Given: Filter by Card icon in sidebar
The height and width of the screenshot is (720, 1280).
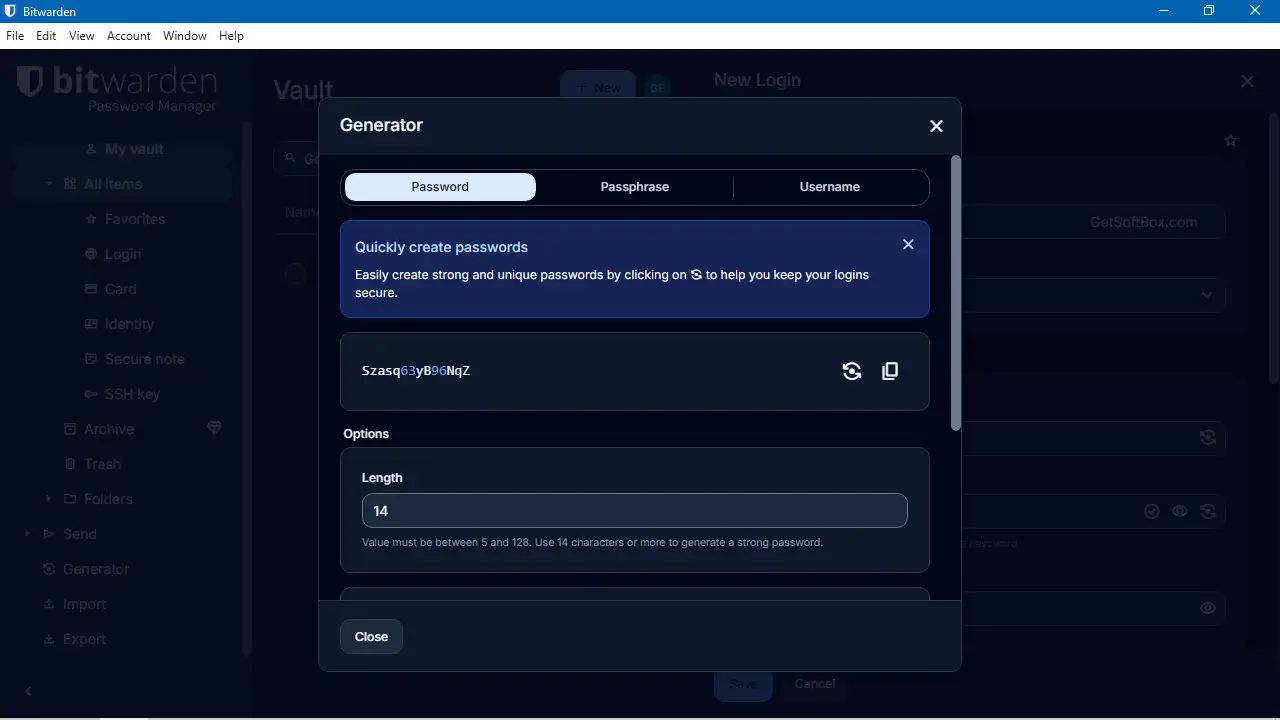Looking at the screenshot, I should [x=92, y=289].
